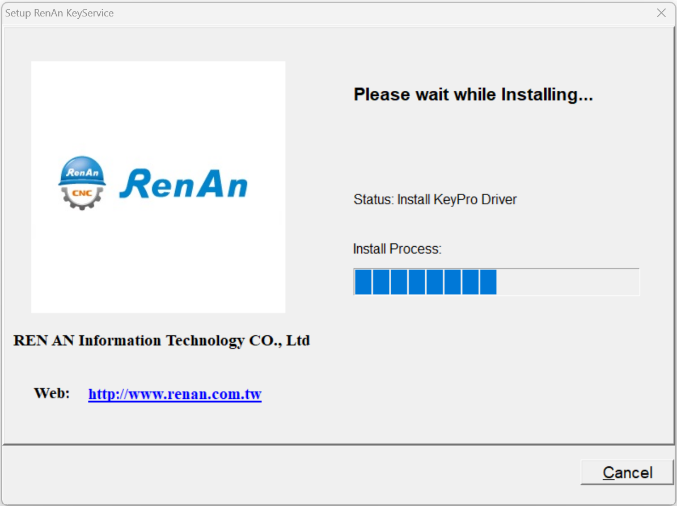Click the Install Process progress bar

[x=496, y=281]
